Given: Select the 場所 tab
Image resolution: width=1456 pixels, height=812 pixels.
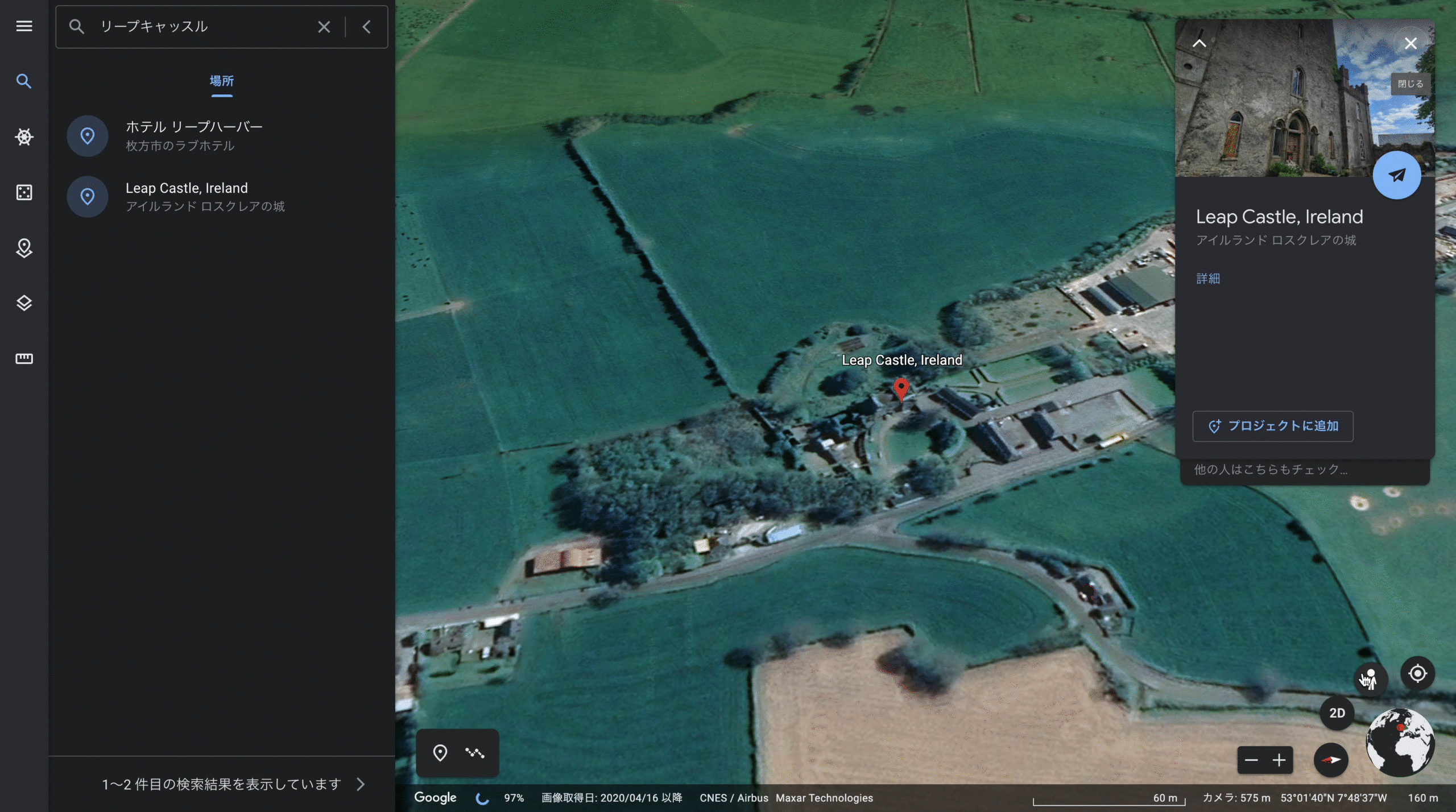Looking at the screenshot, I should (221, 81).
